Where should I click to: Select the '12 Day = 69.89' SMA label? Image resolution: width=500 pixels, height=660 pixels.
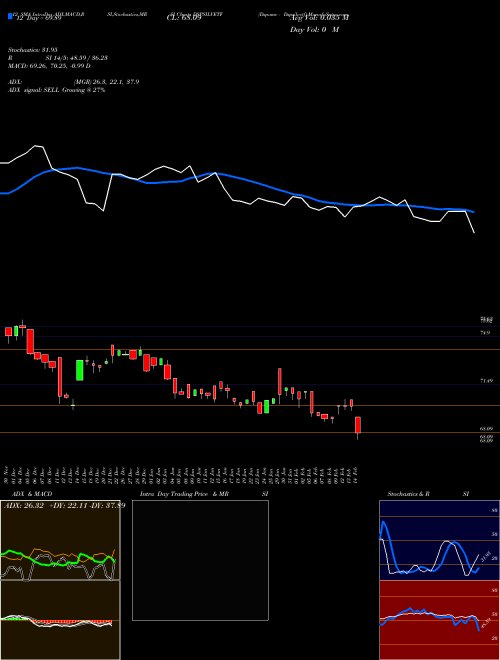click(38, 18)
